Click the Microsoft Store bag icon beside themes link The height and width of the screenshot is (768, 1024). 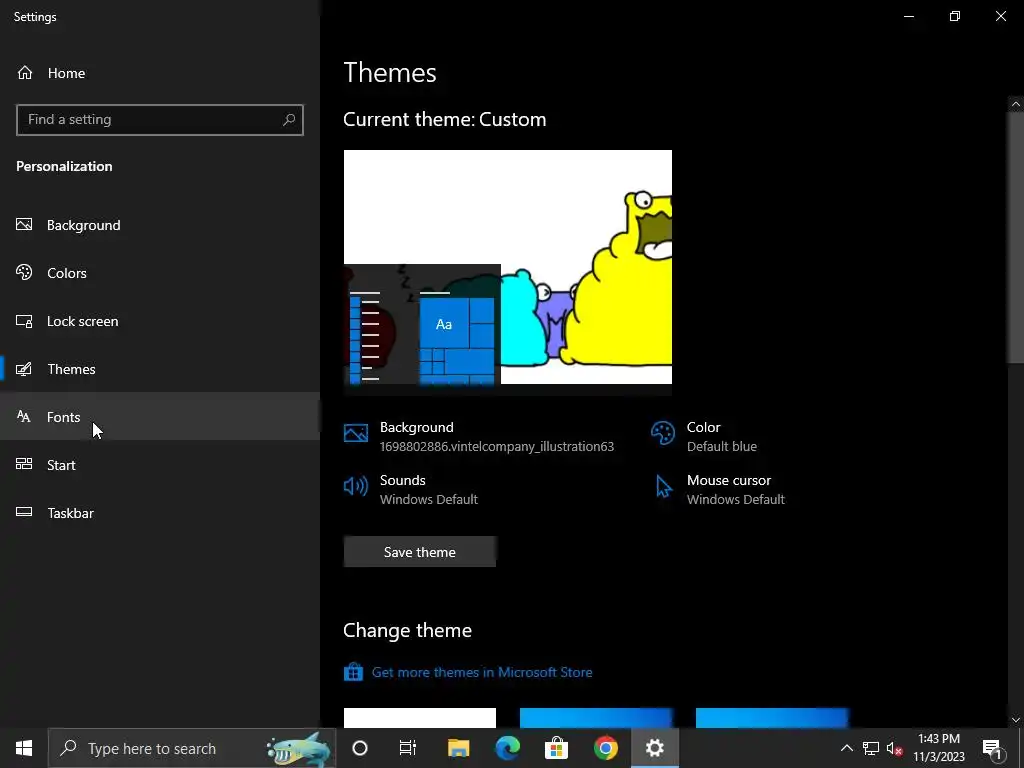coord(353,672)
